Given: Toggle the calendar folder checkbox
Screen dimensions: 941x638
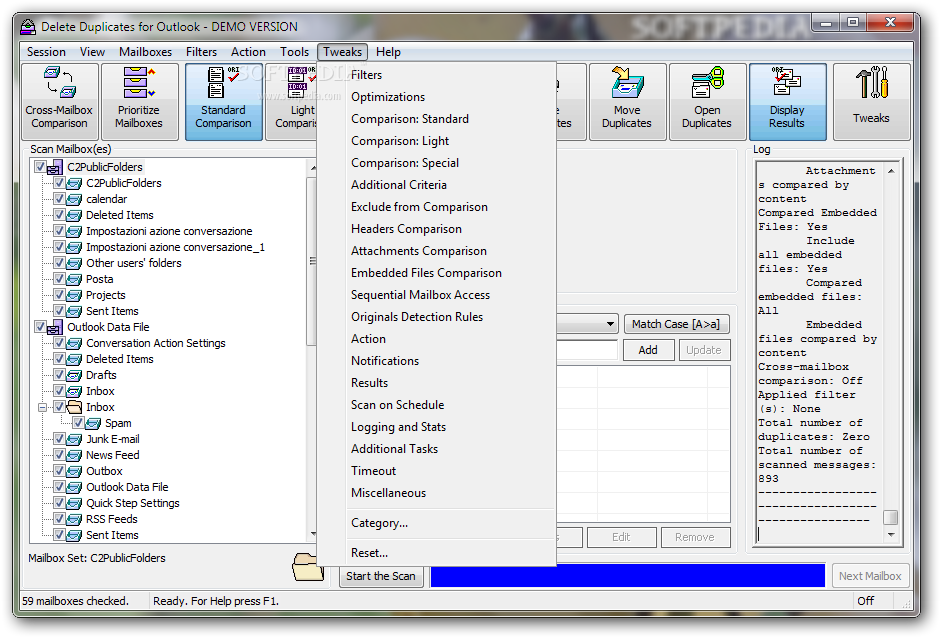Looking at the screenshot, I should click(59, 199).
